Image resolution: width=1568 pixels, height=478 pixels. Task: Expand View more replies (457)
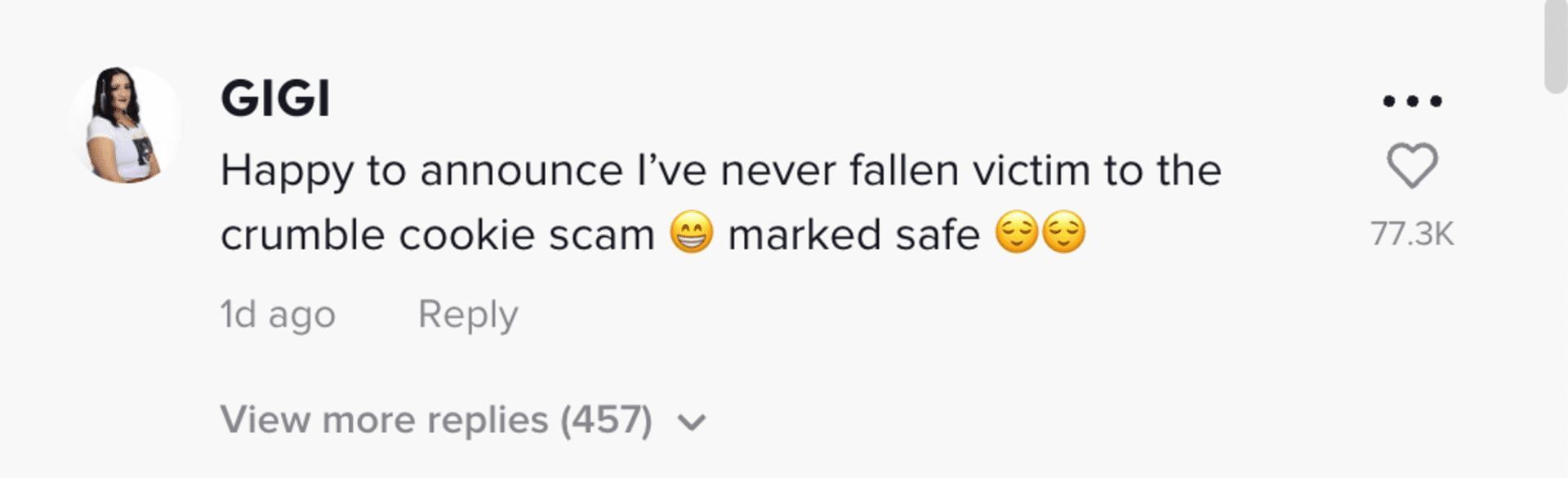[x=435, y=420]
